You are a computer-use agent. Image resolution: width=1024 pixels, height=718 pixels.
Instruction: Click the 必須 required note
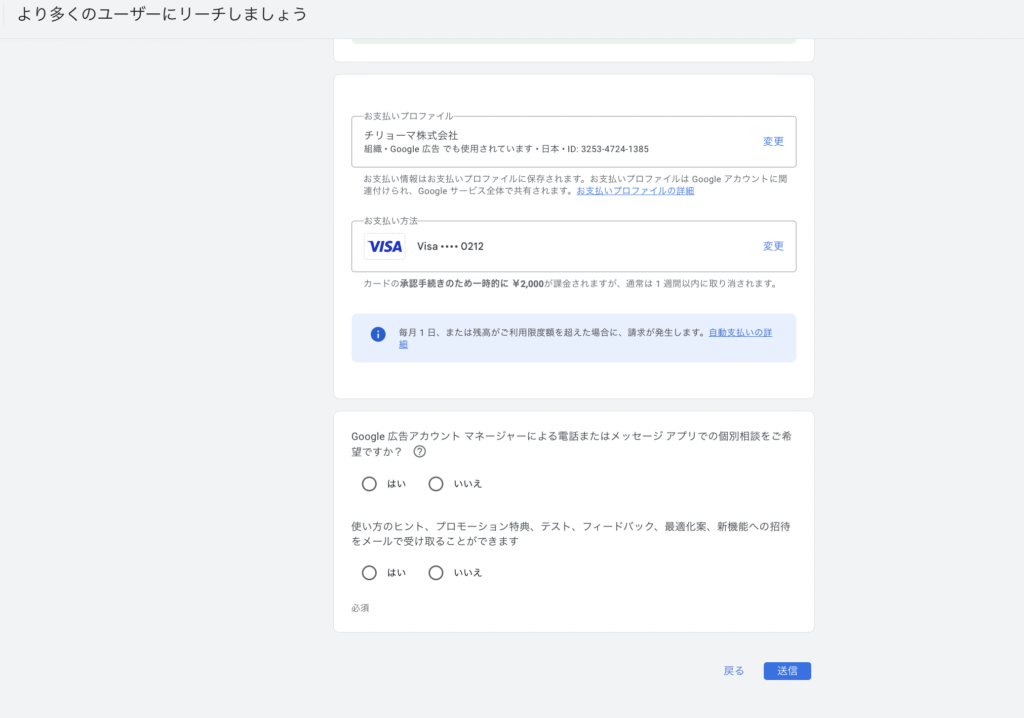pos(360,608)
